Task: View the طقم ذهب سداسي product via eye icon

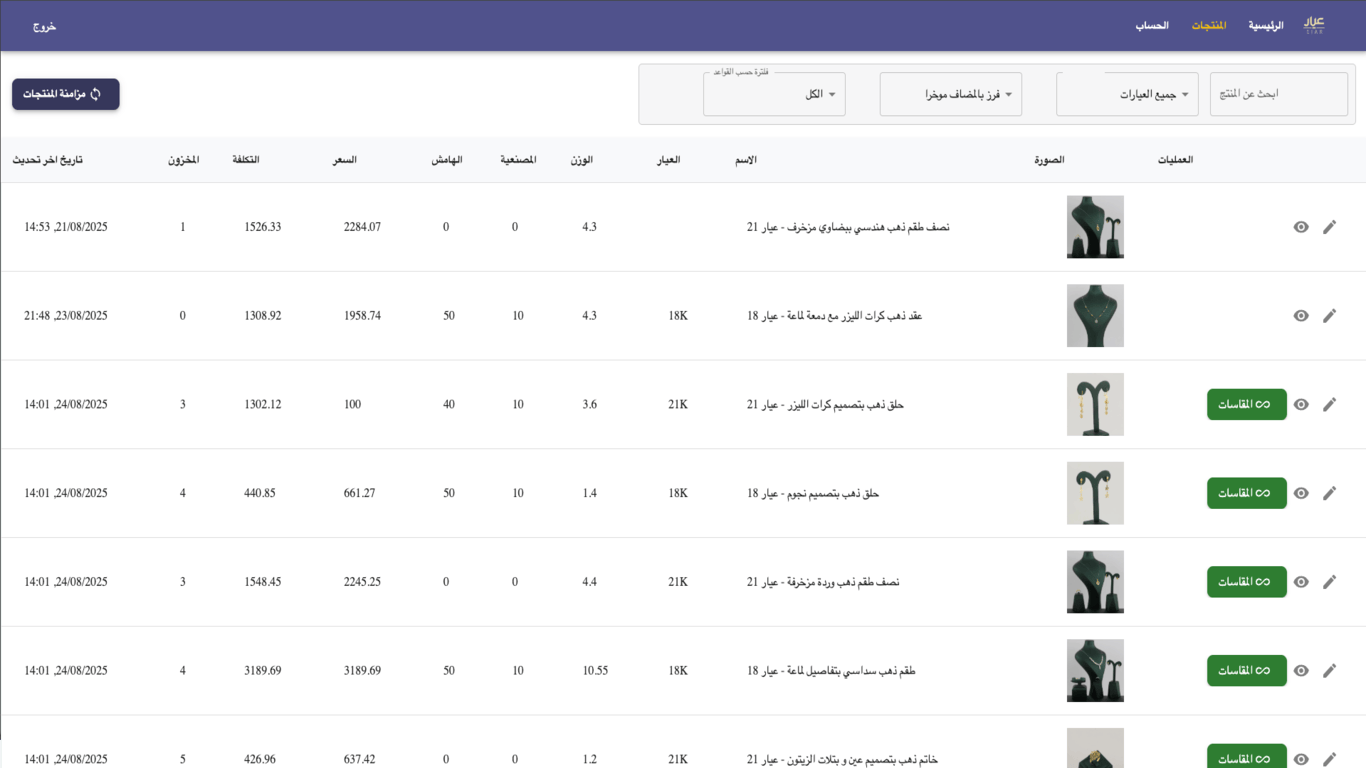Action: click(x=1301, y=671)
